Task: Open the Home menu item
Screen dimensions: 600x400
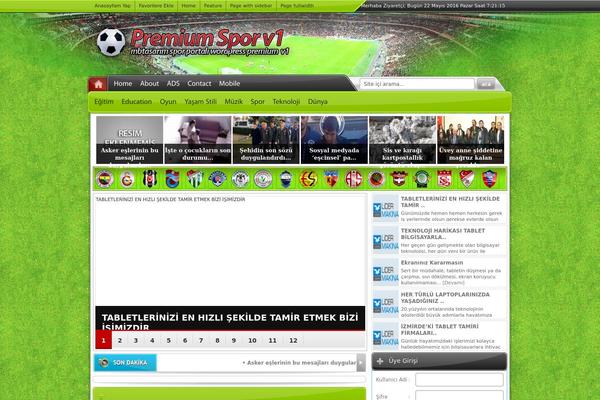Action: point(122,83)
